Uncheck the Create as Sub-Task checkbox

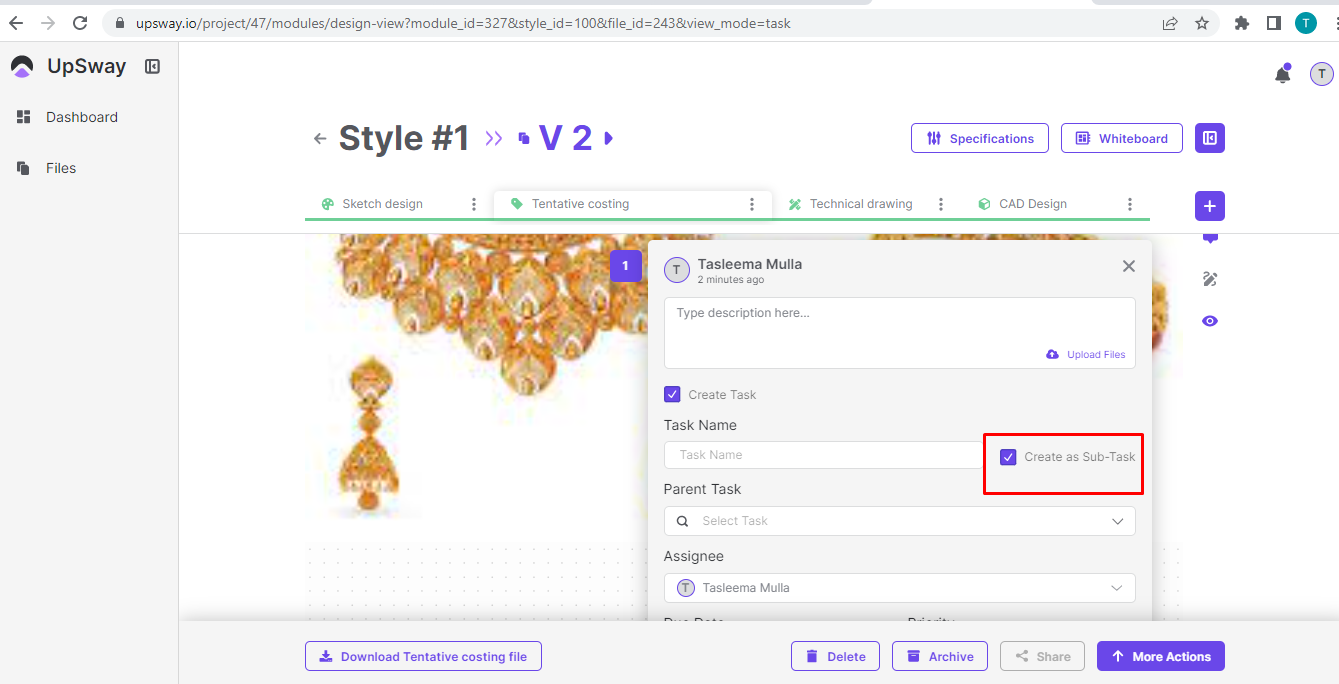tap(1008, 457)
